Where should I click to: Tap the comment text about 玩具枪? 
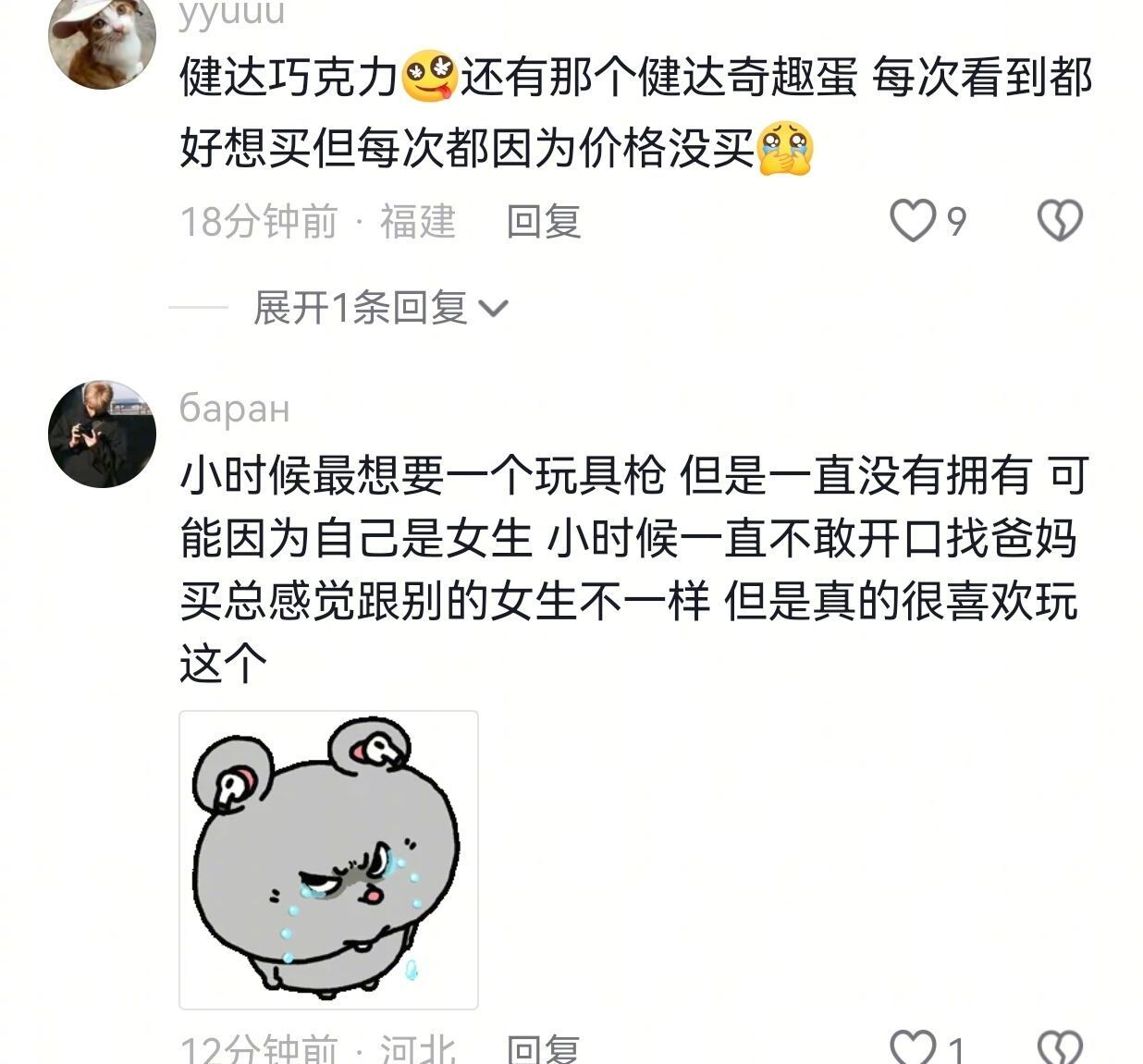coord(634,569)
